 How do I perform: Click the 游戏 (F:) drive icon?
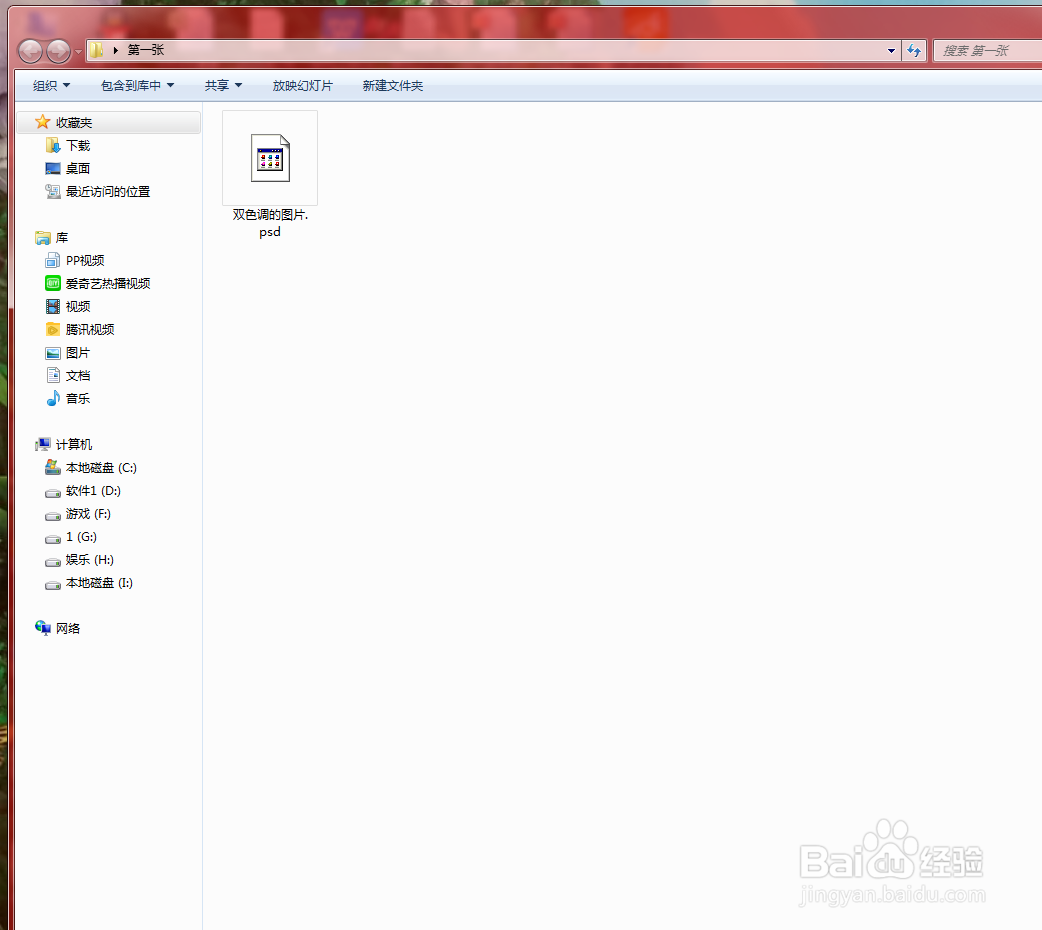[x=53, y=516]
